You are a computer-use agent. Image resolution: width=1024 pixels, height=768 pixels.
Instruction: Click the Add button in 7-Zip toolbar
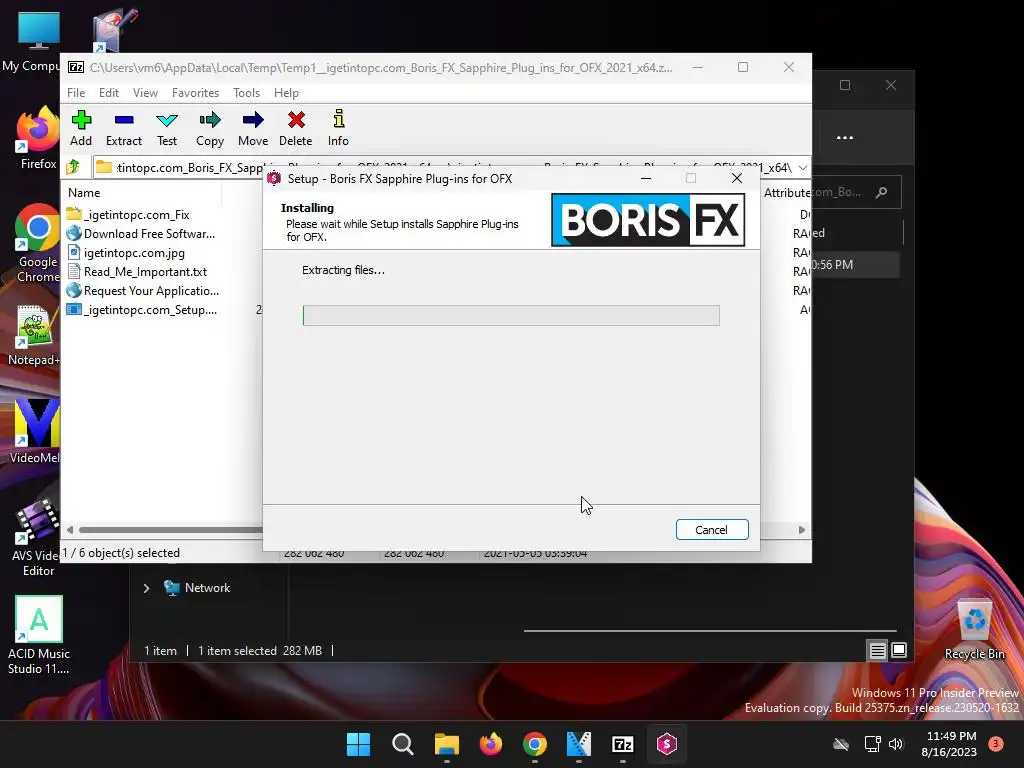click(x=81, y=128)
